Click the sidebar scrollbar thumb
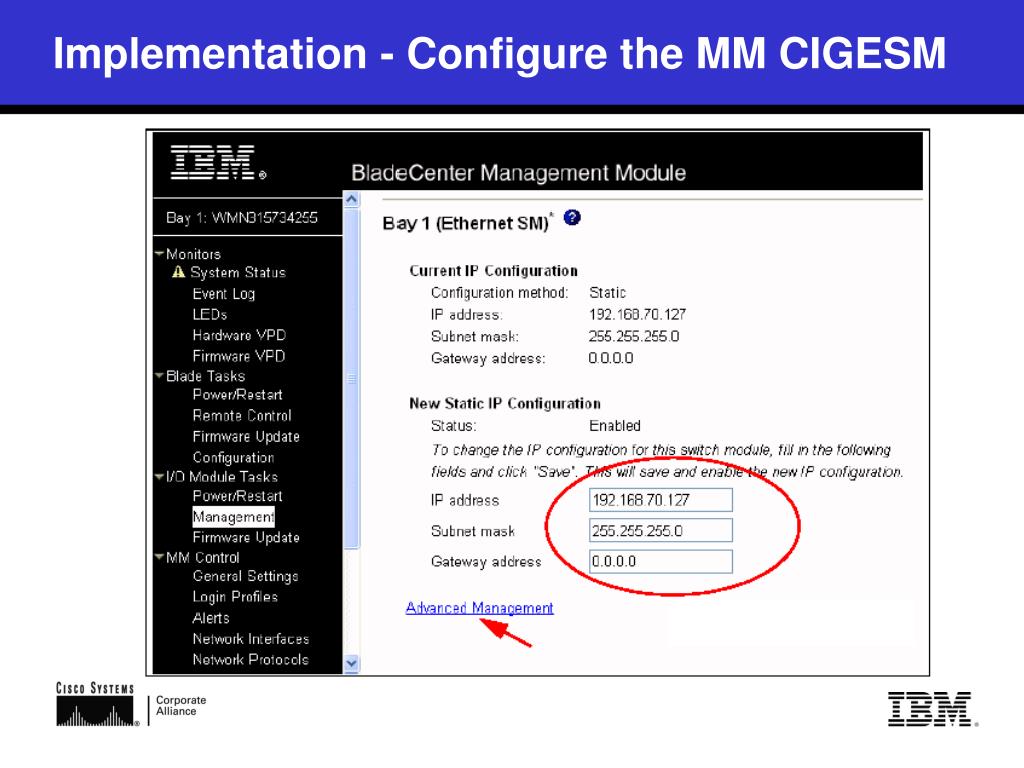 tap(351, 379)
